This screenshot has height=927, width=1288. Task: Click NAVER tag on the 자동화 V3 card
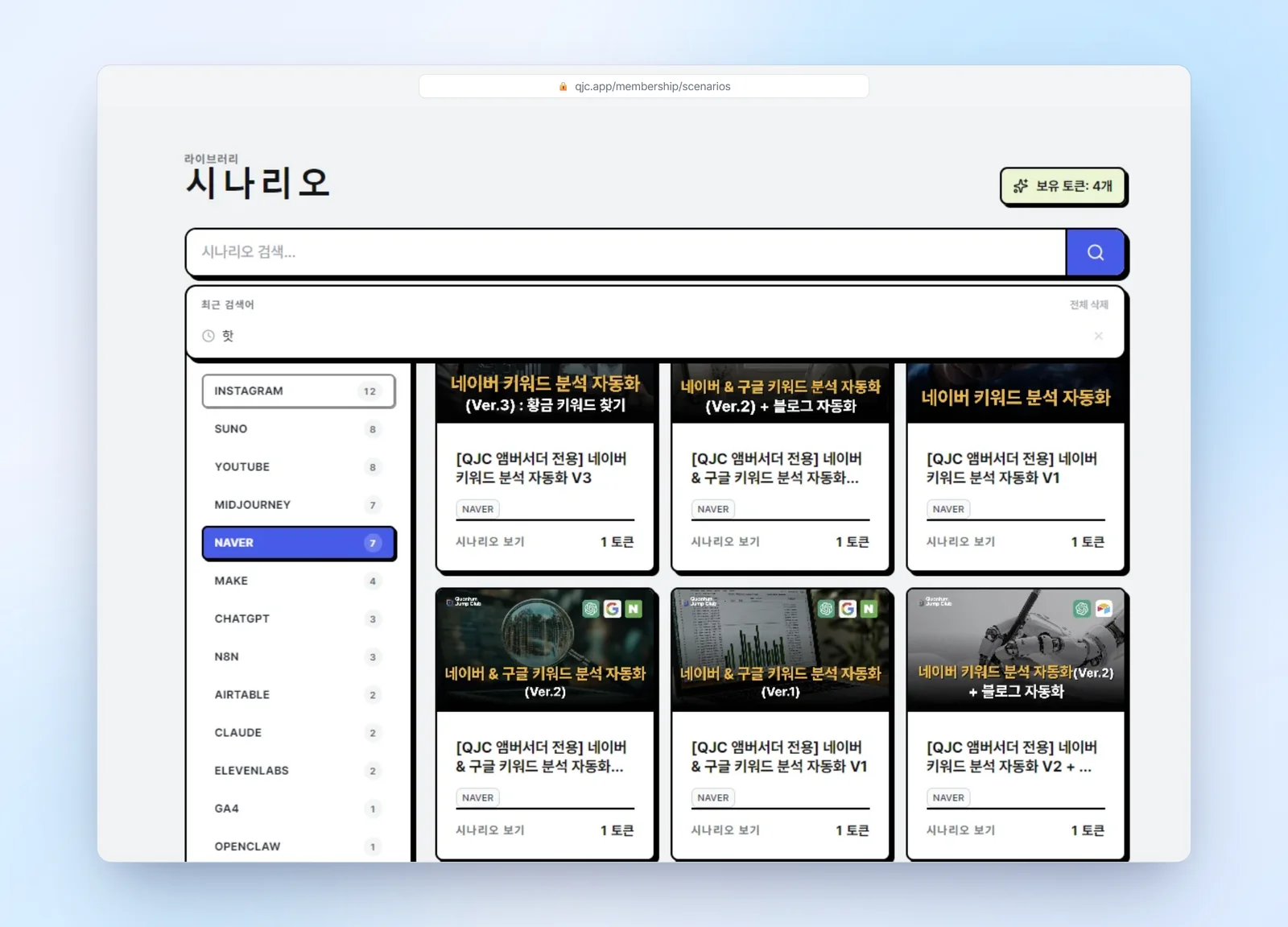(x=477, y=509)
